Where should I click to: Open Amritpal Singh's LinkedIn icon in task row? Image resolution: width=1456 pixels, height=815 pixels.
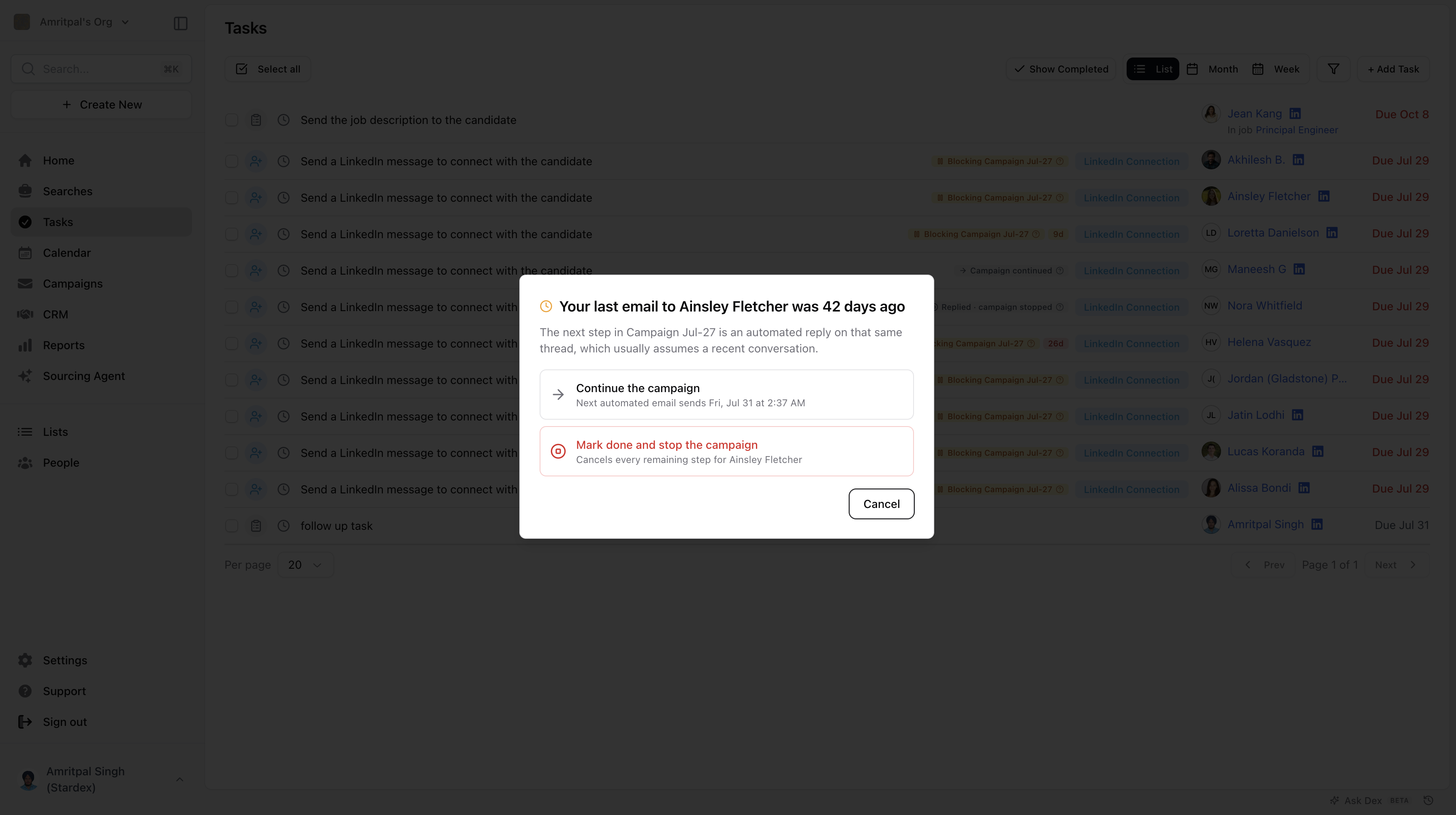(1317, 525)
